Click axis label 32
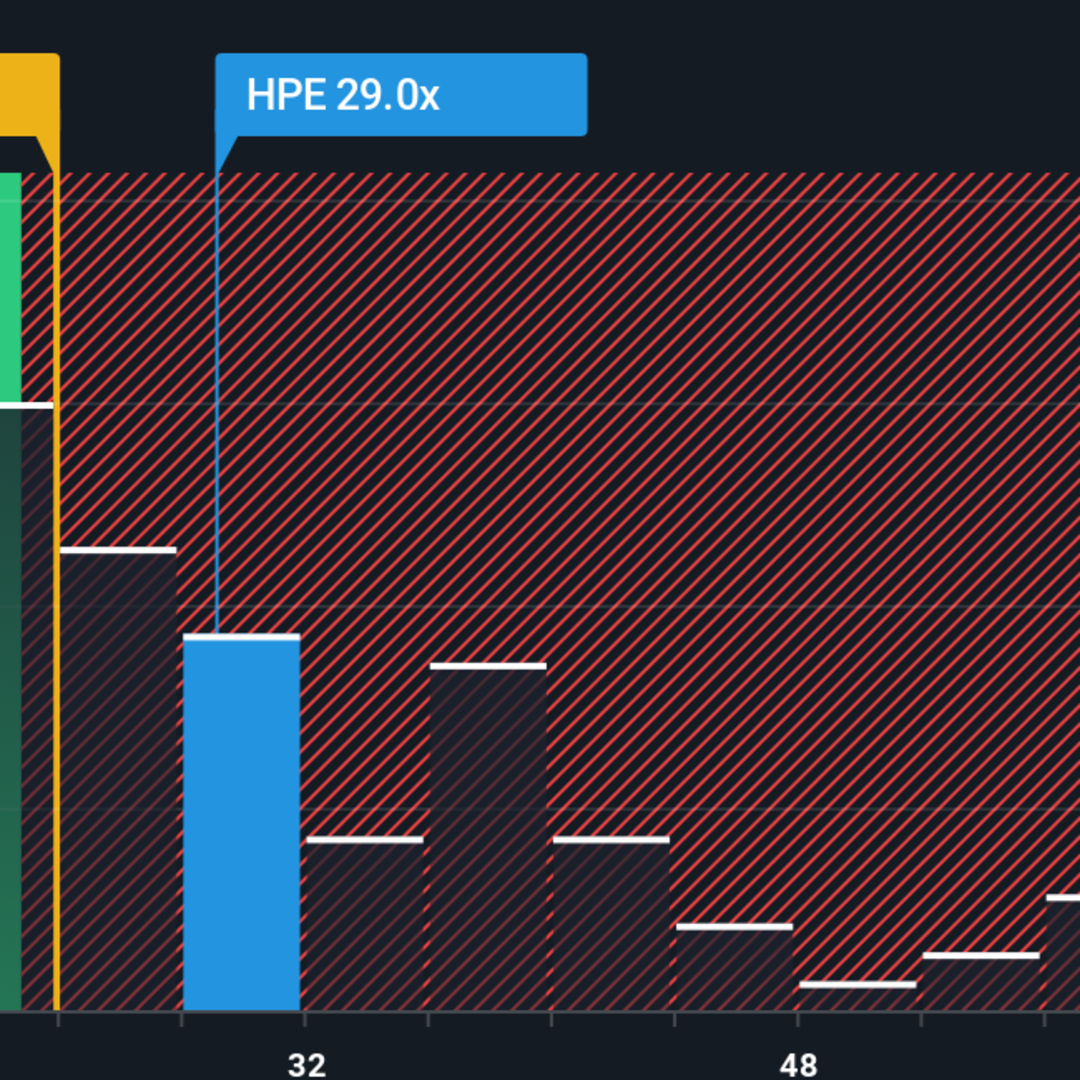The height and width of the screenshot is (1080, 1080). tap(307, 1066)
